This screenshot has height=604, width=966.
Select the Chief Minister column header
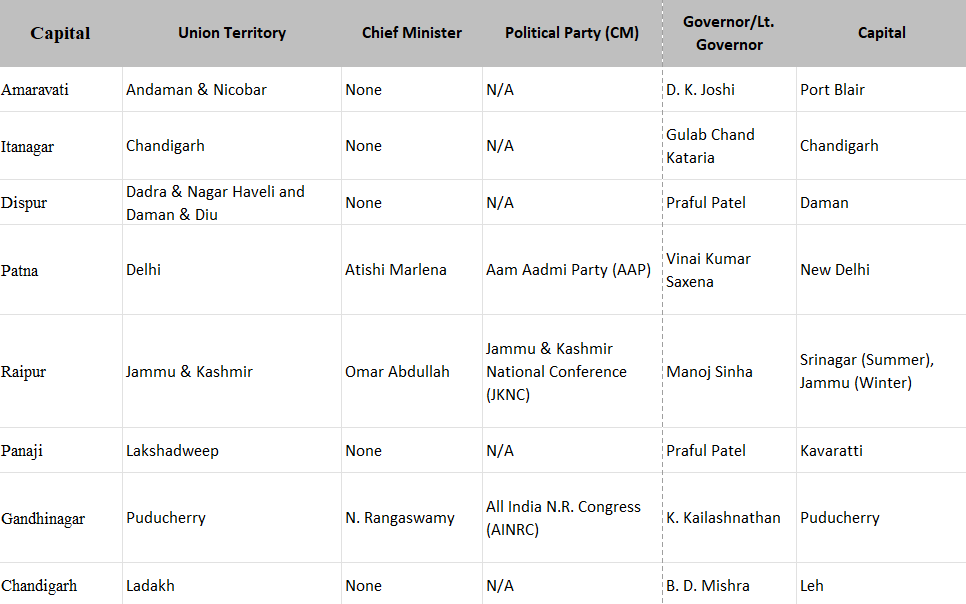pyautogui.click(x=412, y=33)
